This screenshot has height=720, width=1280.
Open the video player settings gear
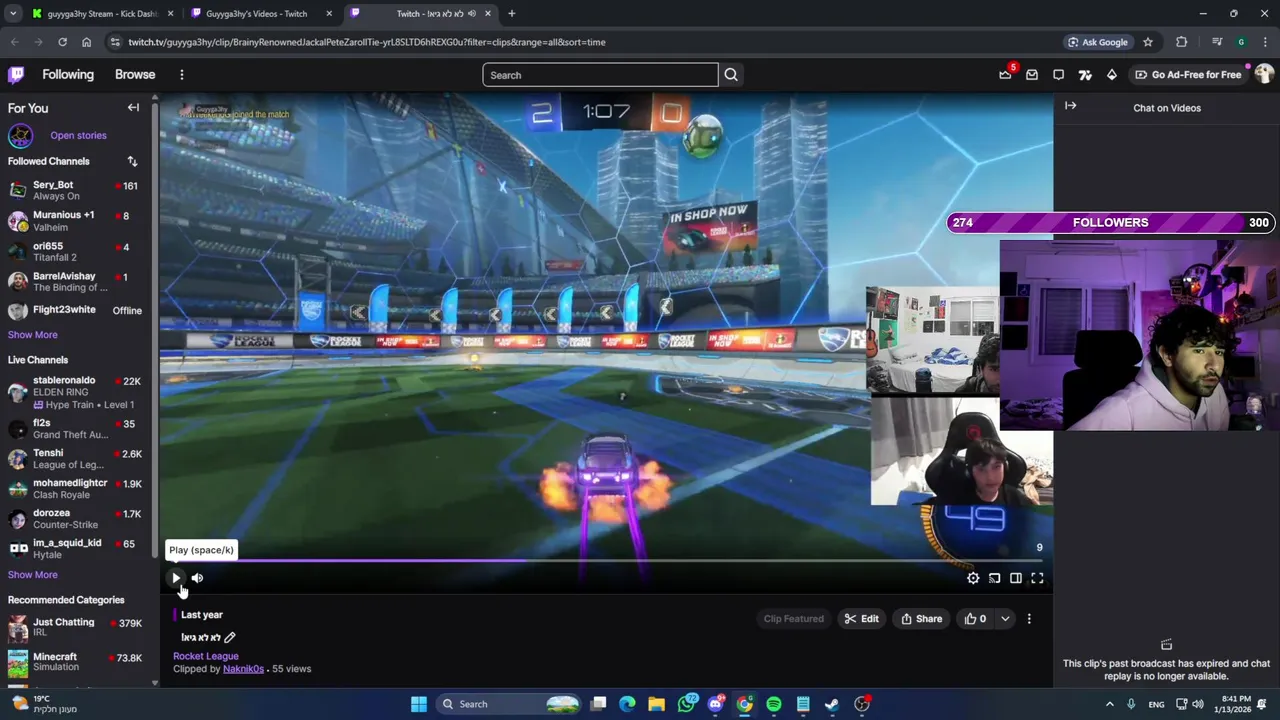coord(973,578)
